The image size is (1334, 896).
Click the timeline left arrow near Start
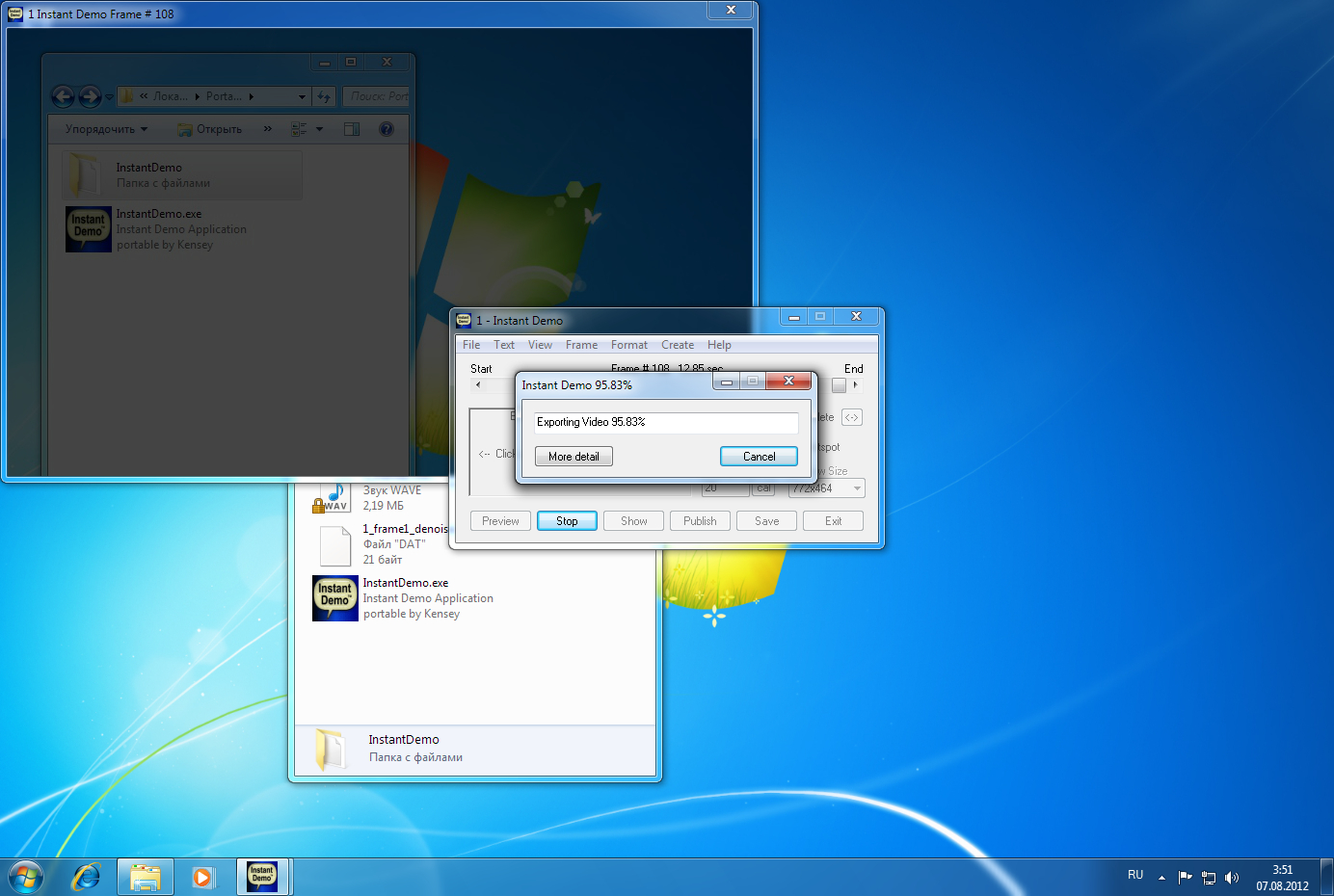point(478,384)
